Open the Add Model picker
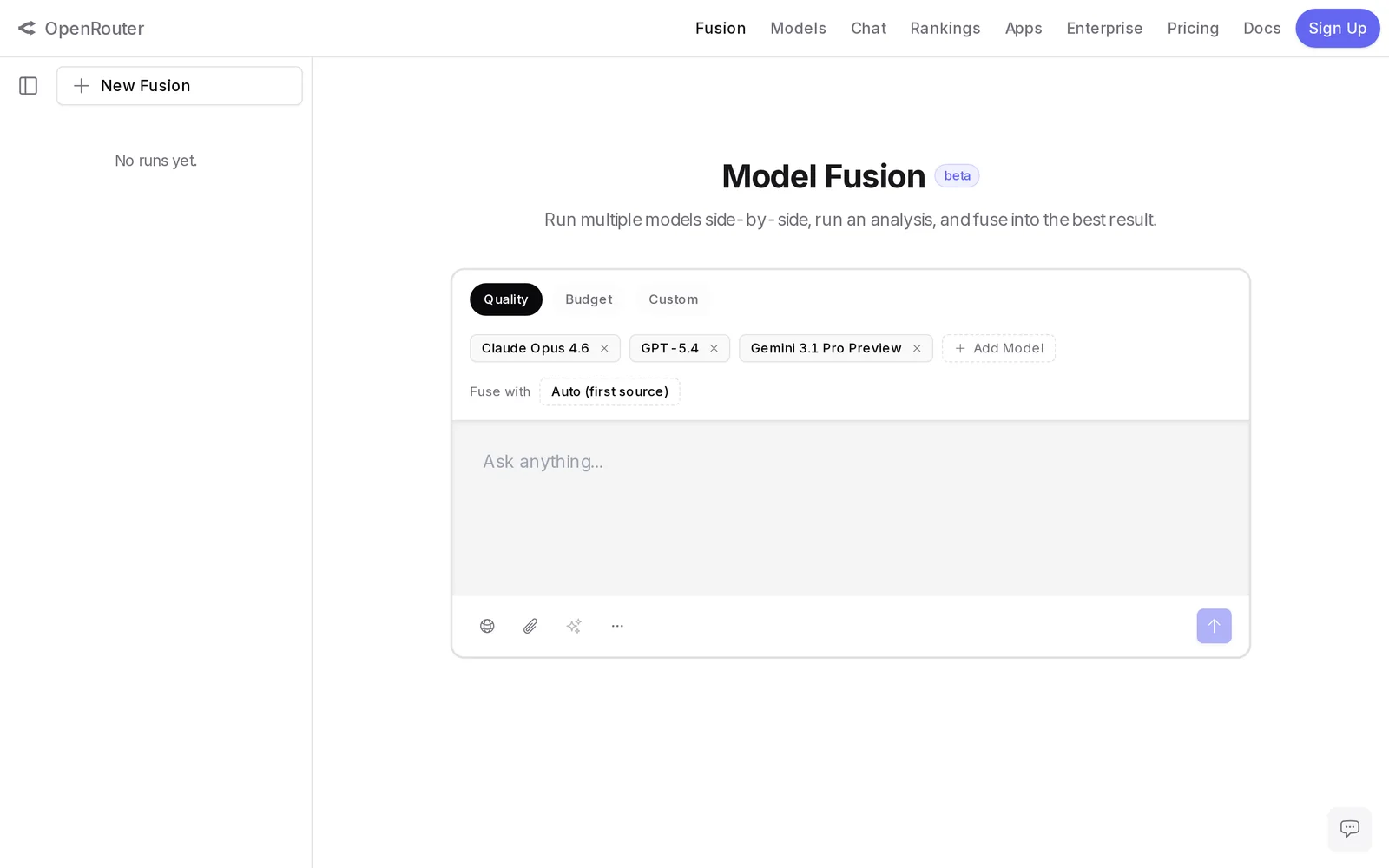Viewport: 1389px width, 868px height. (998, 348)
